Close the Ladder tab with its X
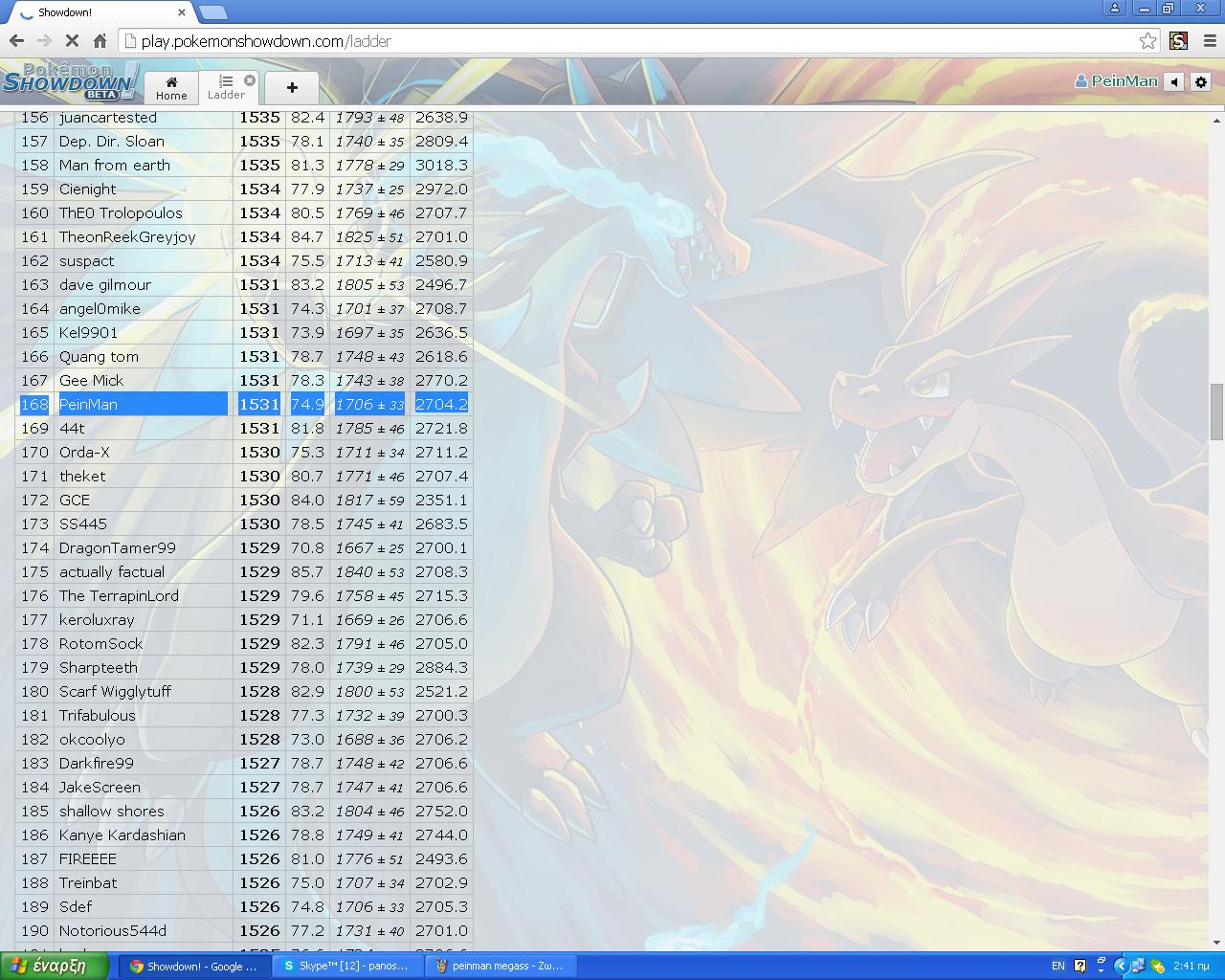The width and height of the screenshot is (1225, 980). 250,80
